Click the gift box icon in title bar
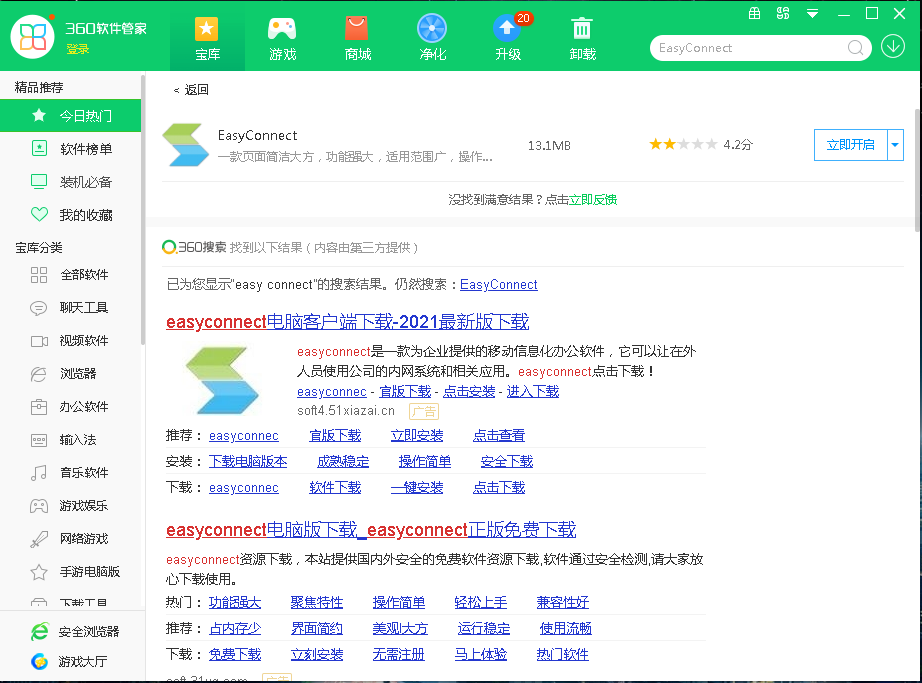Viewport: 922px width, 683px height. 754,14
